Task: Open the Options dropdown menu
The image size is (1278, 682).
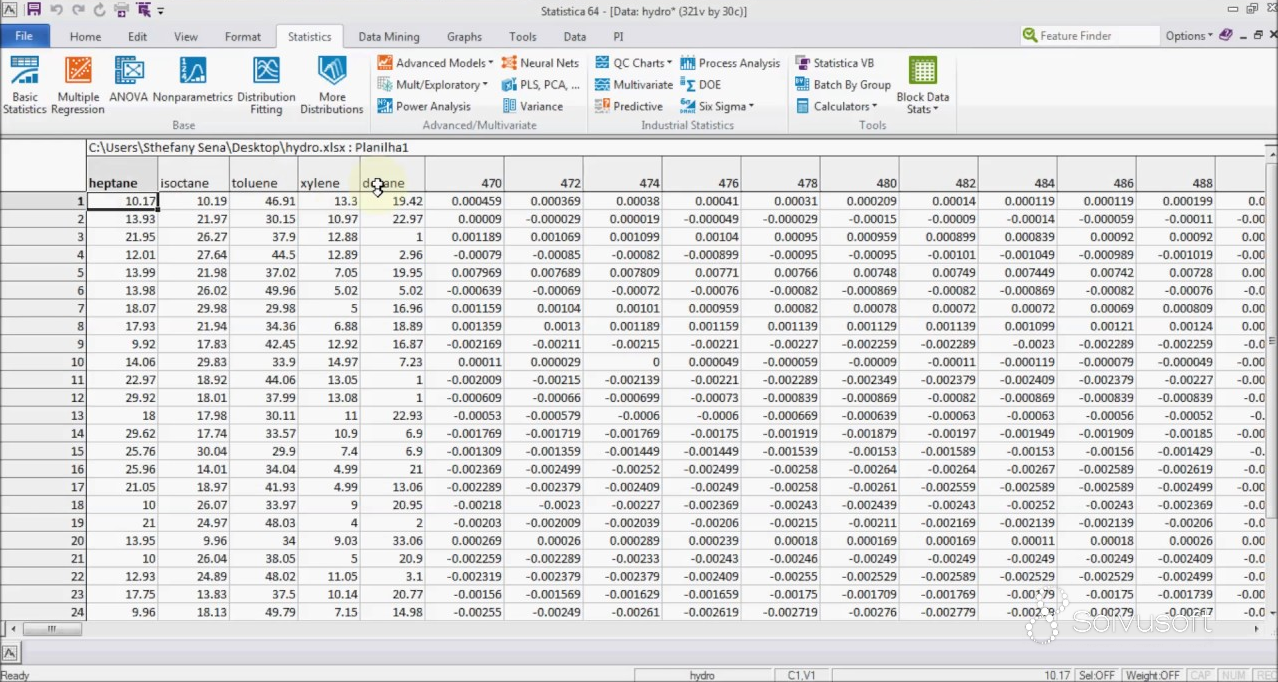Action: [1188, 36]
